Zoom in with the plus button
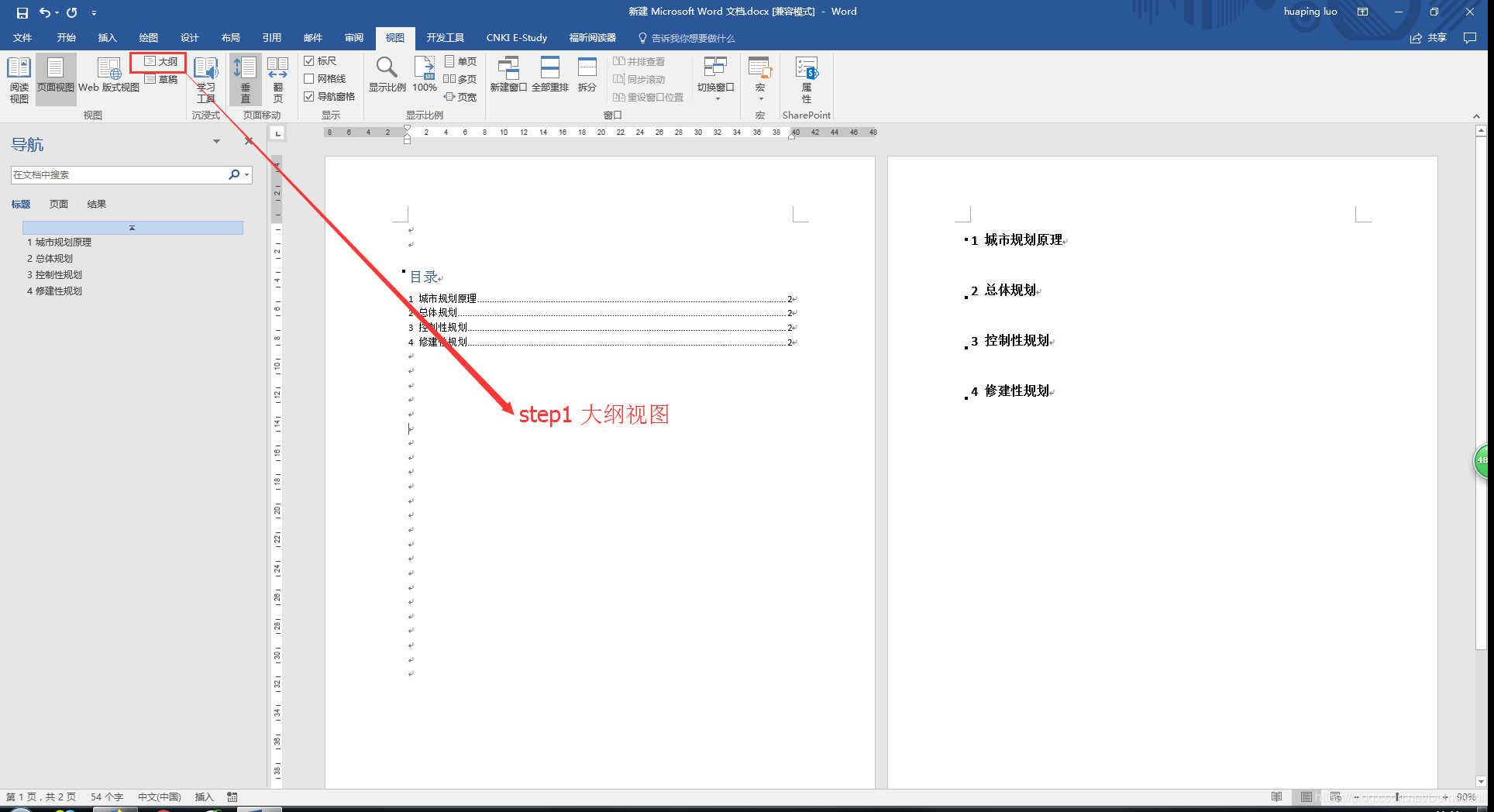This screenshot has width=1494, height=812. 1445,797
